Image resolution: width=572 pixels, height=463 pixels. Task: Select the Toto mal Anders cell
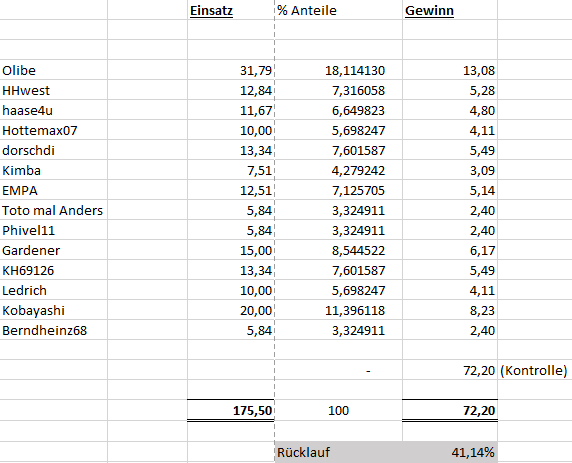pyautogui.click(x=54, y=210)
